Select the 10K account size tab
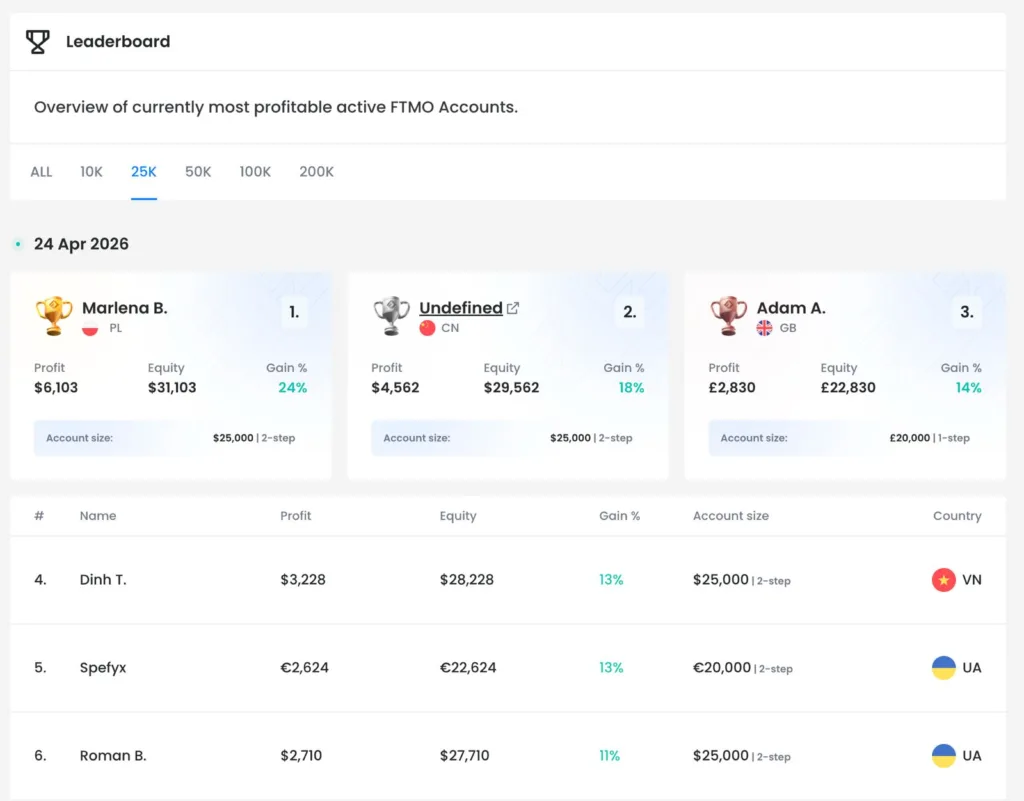This screenshot has width=1024, height=801. point(91,172)
